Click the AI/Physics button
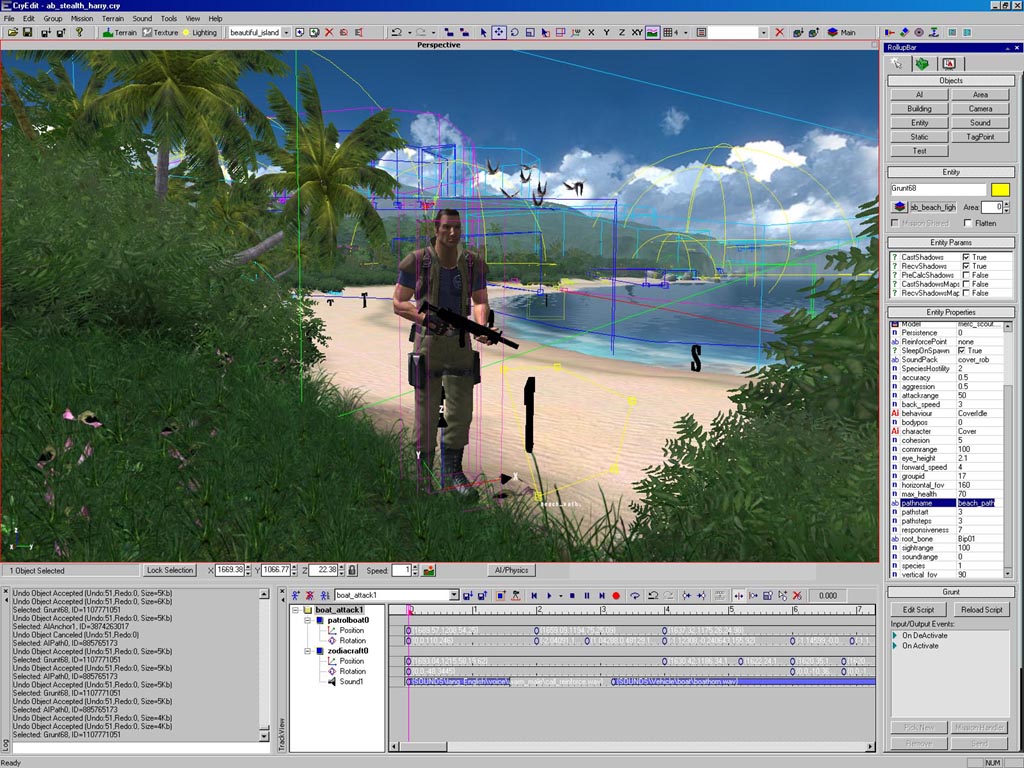1024x768 pixels. coord(512,570)
